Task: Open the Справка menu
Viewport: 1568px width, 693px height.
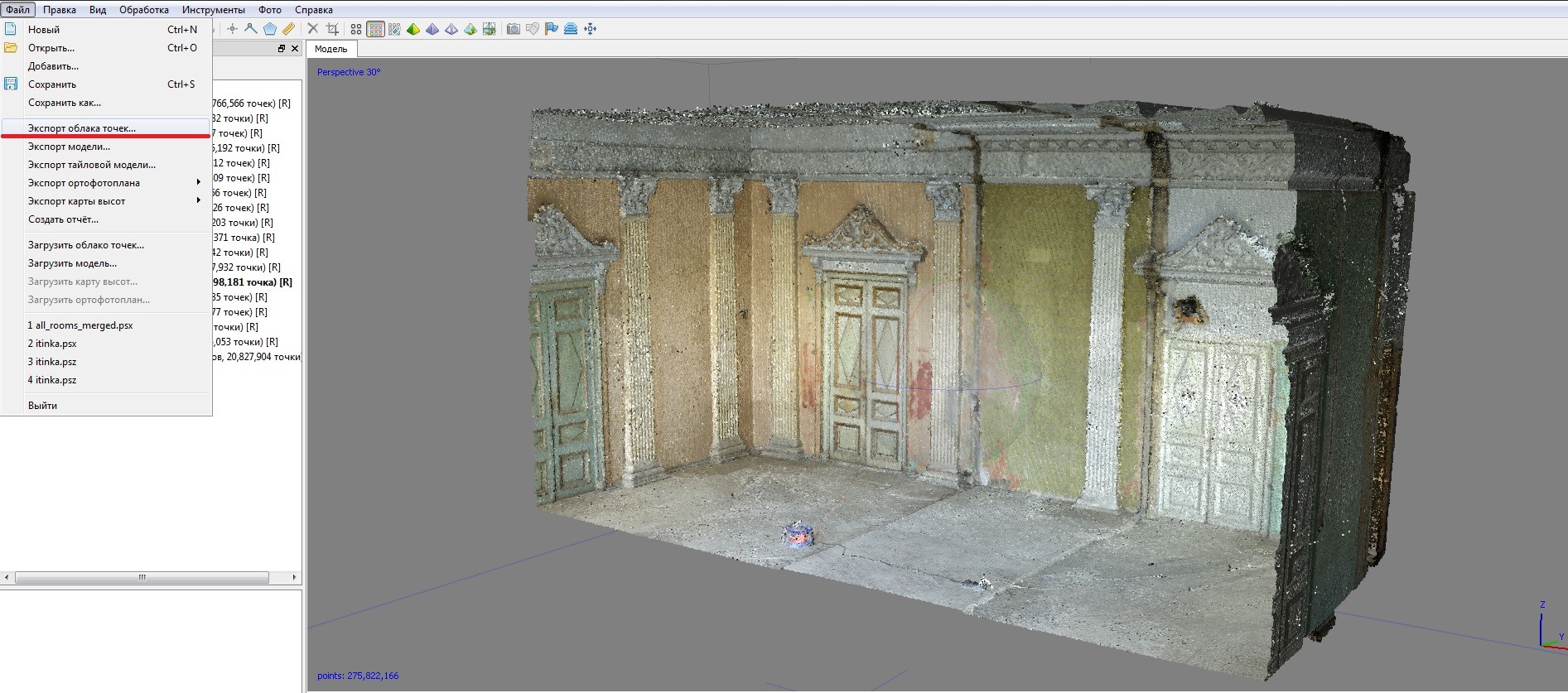Action: coord(314,10)
